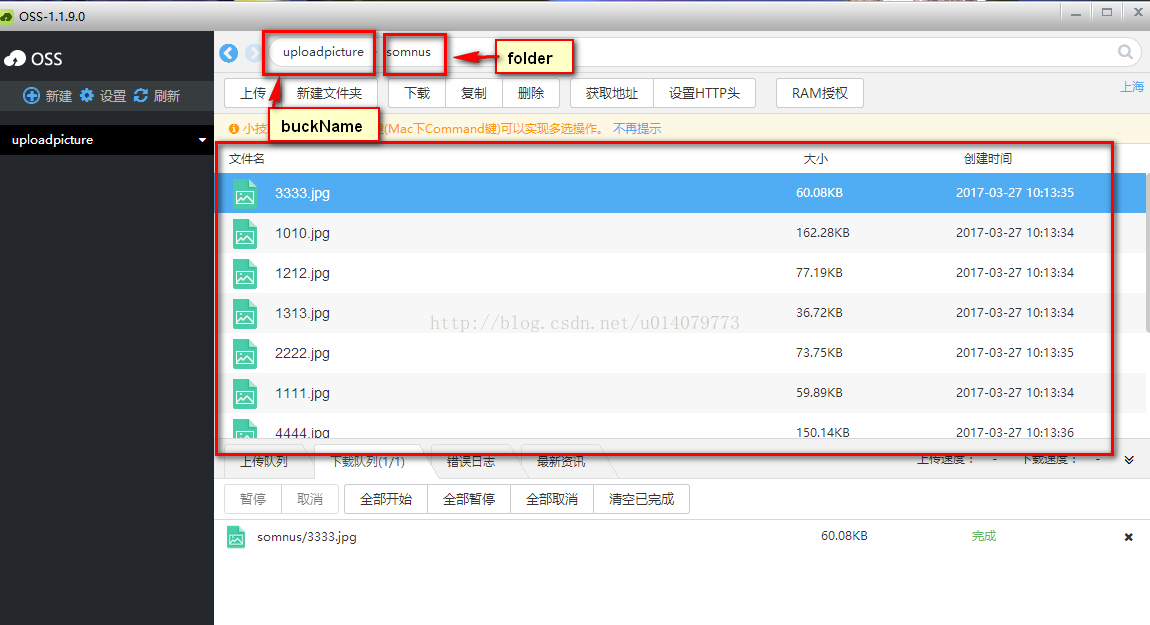The width and height of the screenshot is (1150, 625).
Task: Click the OSS-1.1.9.0 title bar app icon
Action: pos(7,16)
